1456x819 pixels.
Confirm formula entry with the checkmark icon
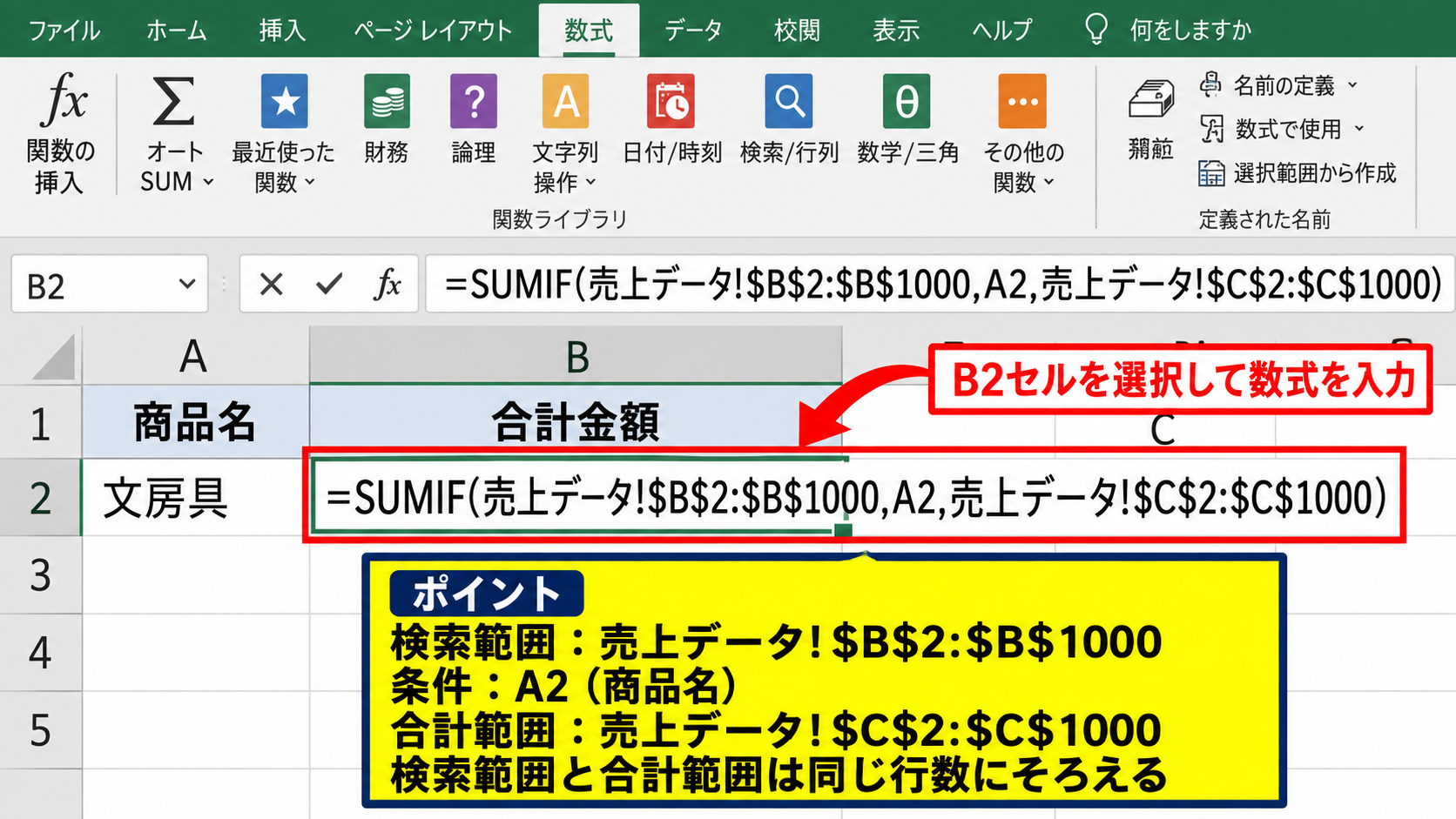(329, 284)
